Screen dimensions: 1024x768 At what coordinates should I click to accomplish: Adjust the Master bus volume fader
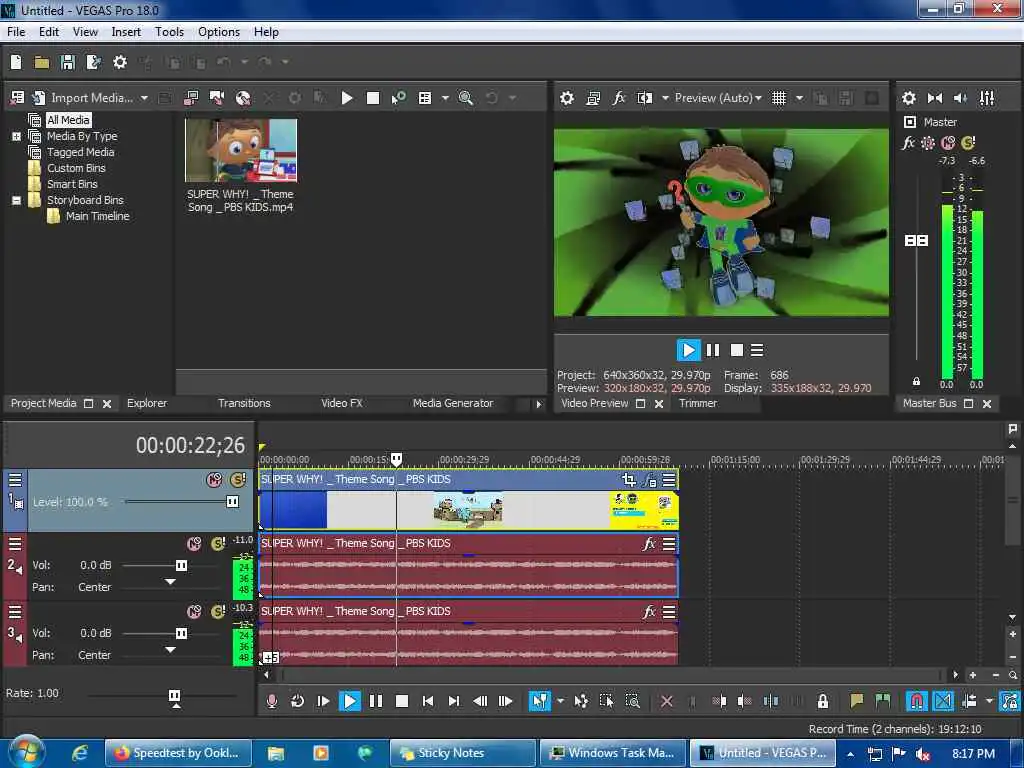click(x=916, y=241)
